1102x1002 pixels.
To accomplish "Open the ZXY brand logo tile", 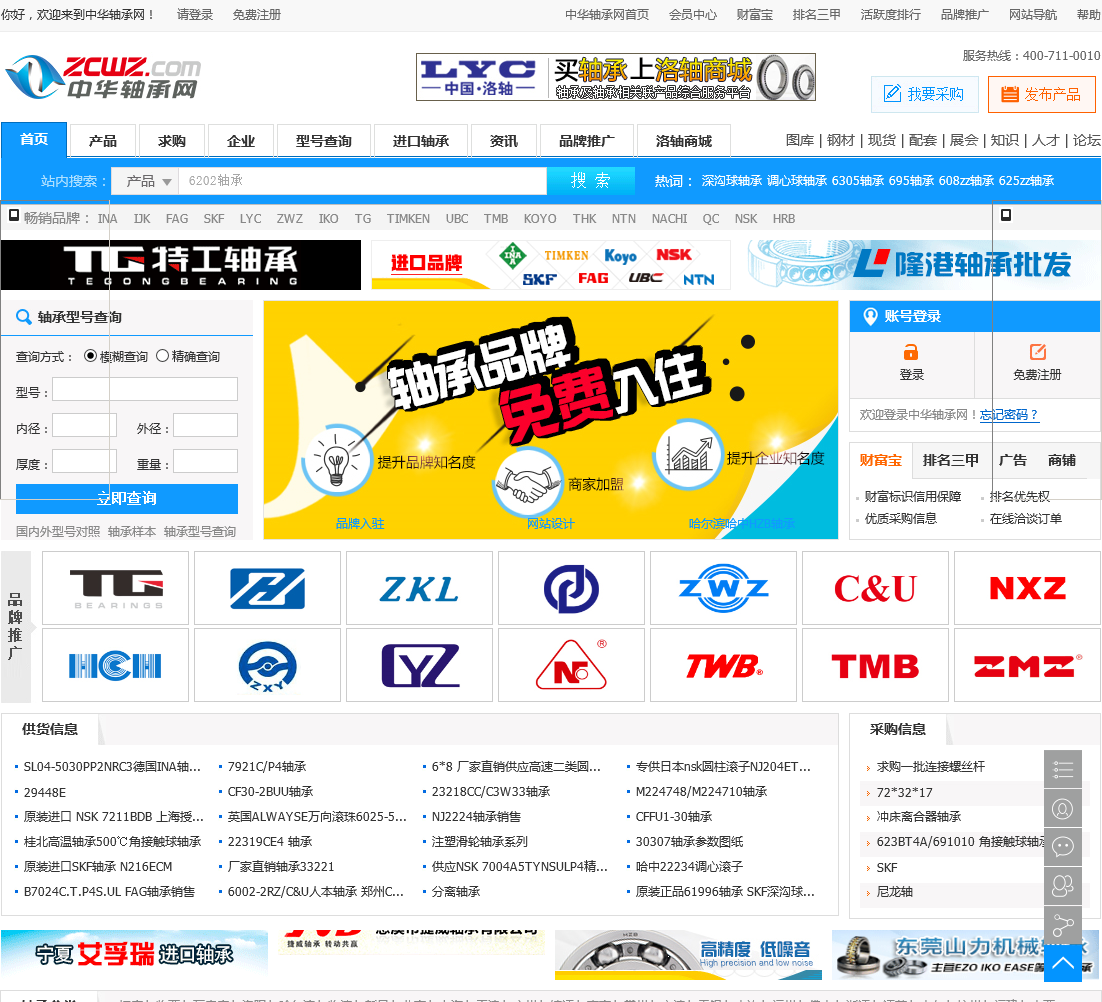I will [267, 665].
